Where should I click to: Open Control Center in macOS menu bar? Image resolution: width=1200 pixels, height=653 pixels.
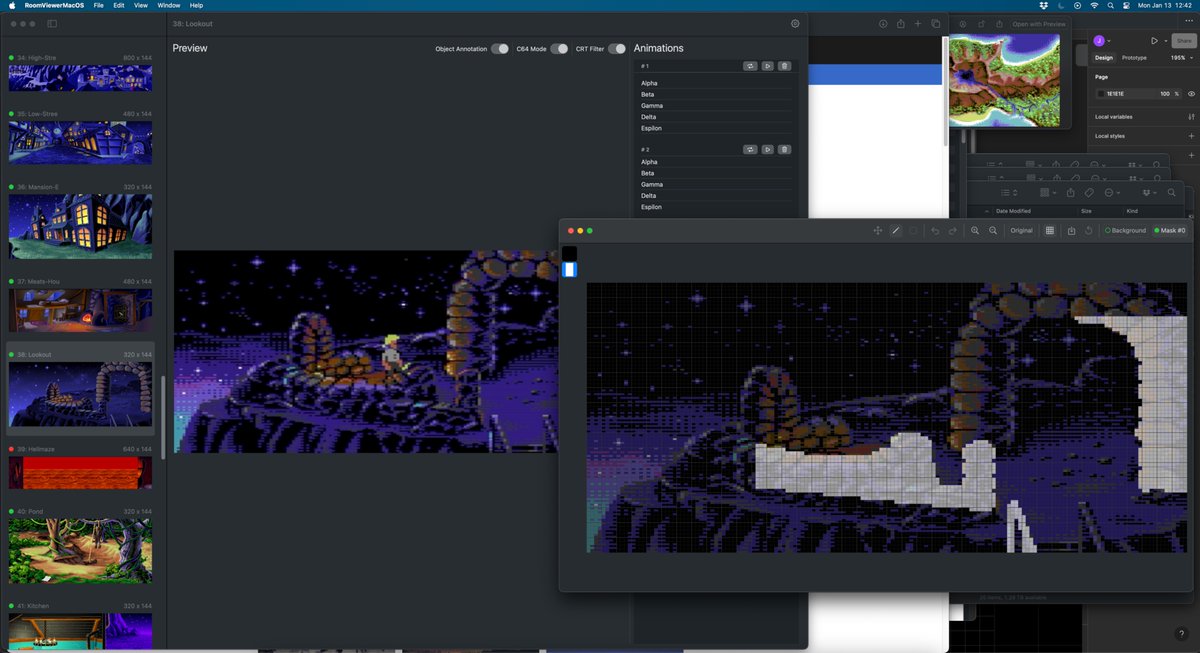(1125, 5)
